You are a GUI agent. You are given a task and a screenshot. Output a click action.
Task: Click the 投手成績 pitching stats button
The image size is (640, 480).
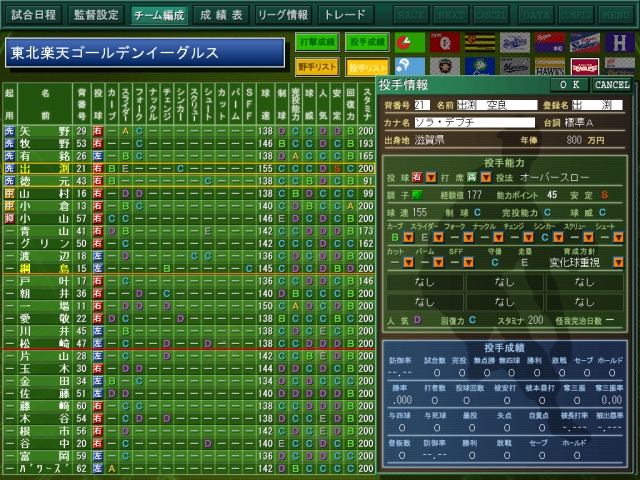(367, 42)
